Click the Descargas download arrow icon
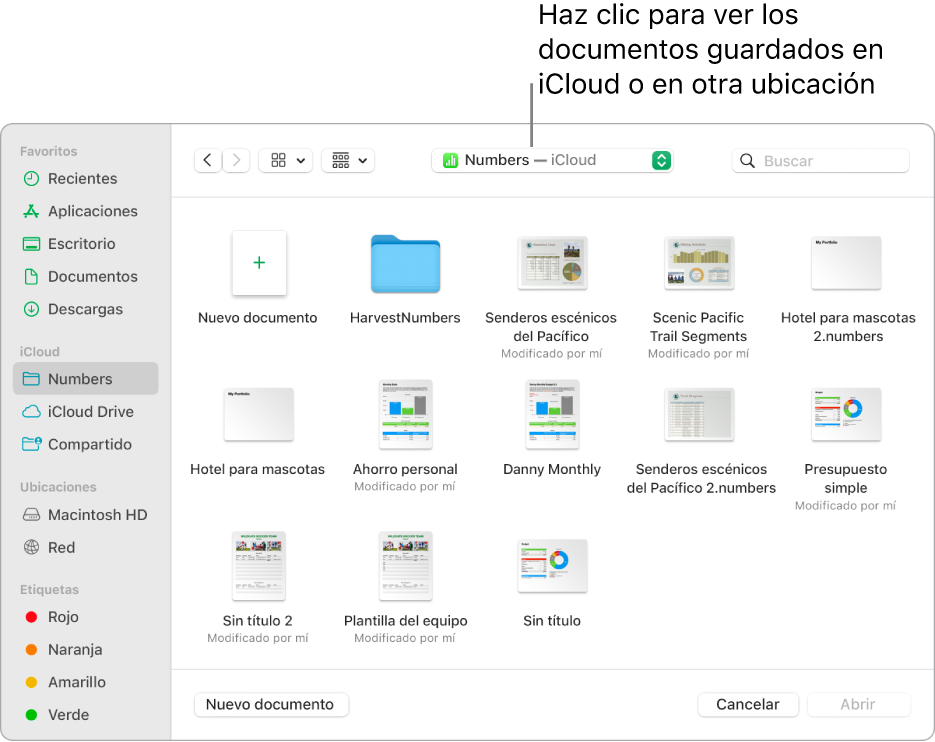 [x=31, y=309]
